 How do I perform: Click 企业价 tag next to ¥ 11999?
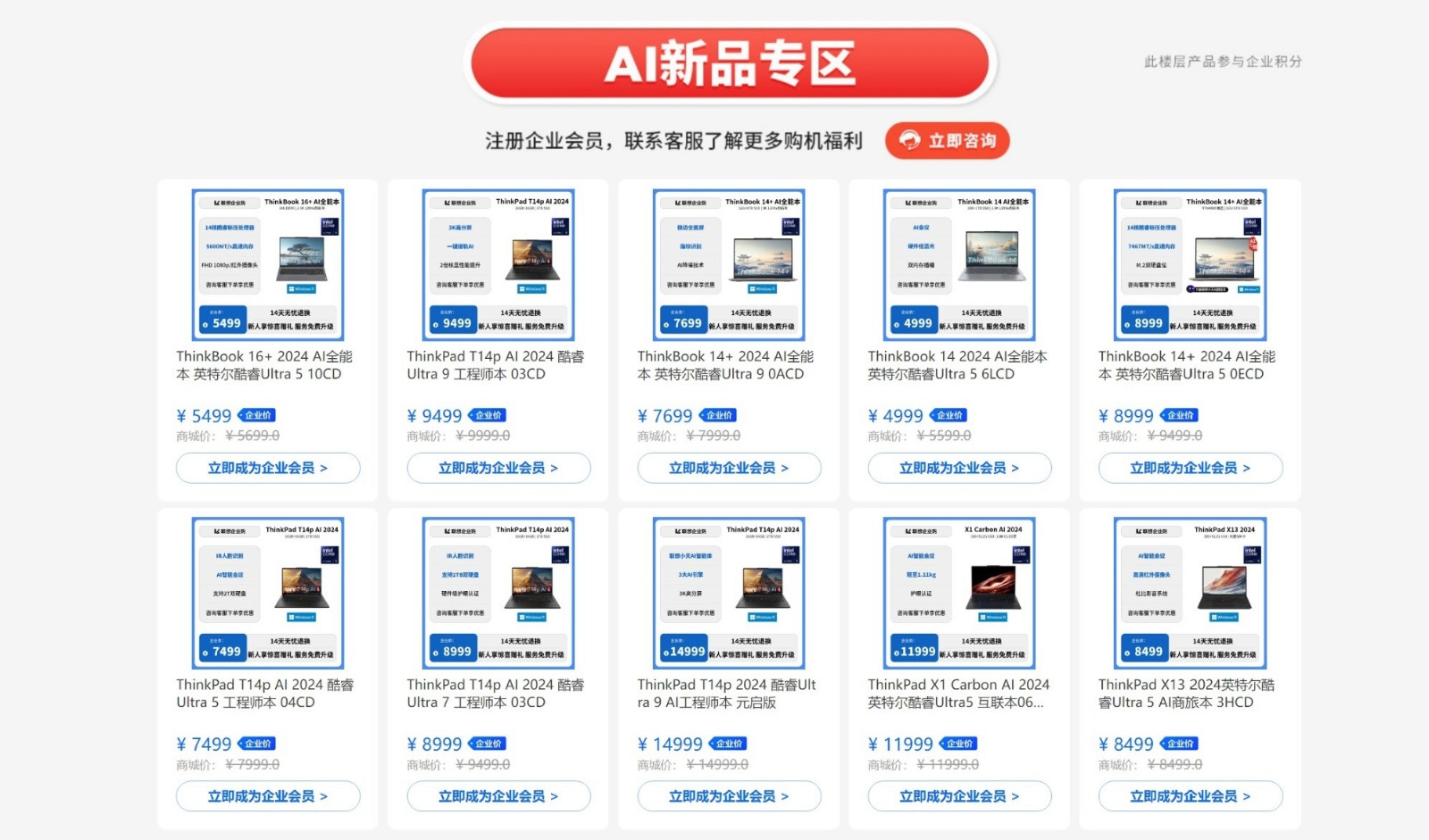[958, 744]
